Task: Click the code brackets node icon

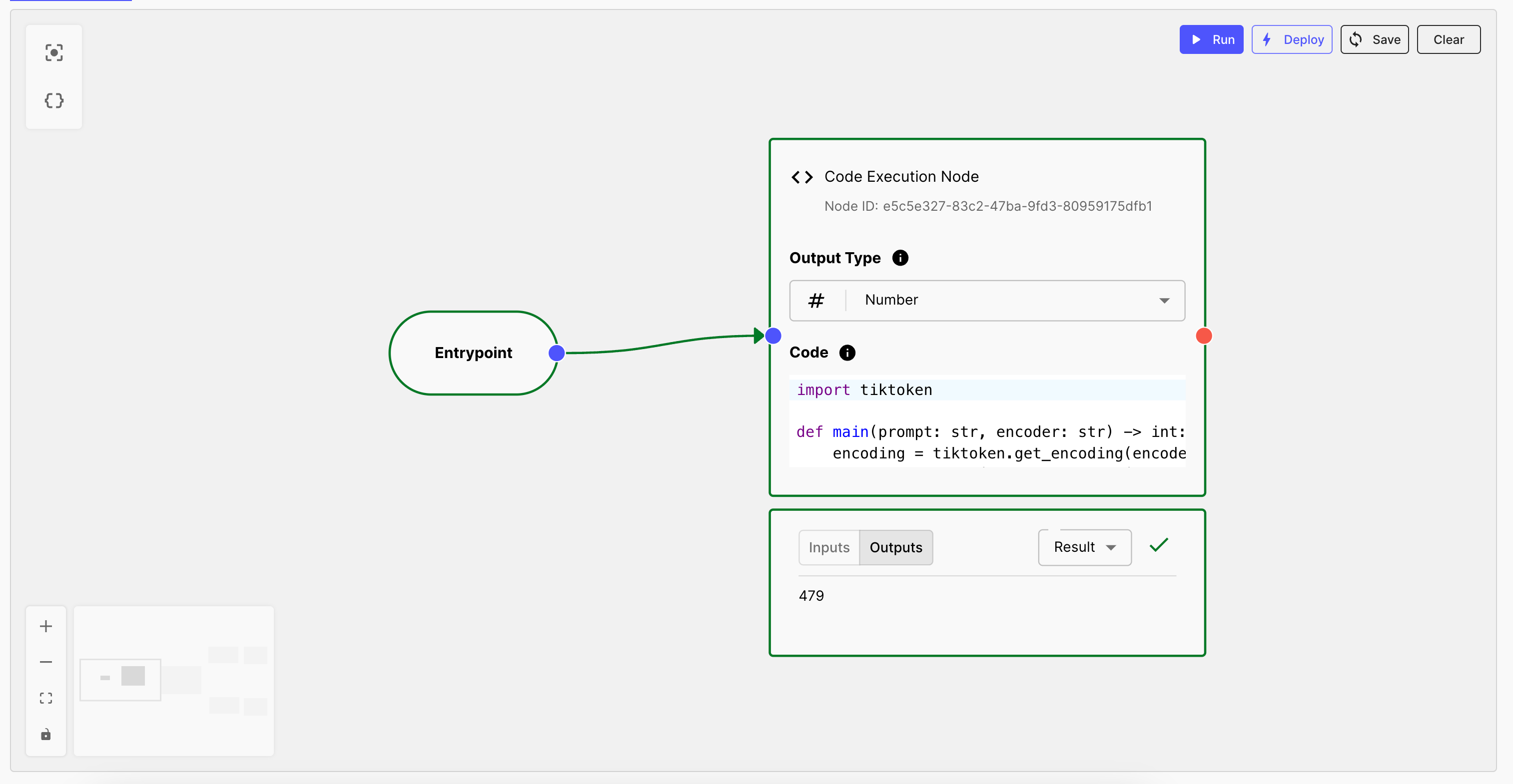Action: point(802,177)
